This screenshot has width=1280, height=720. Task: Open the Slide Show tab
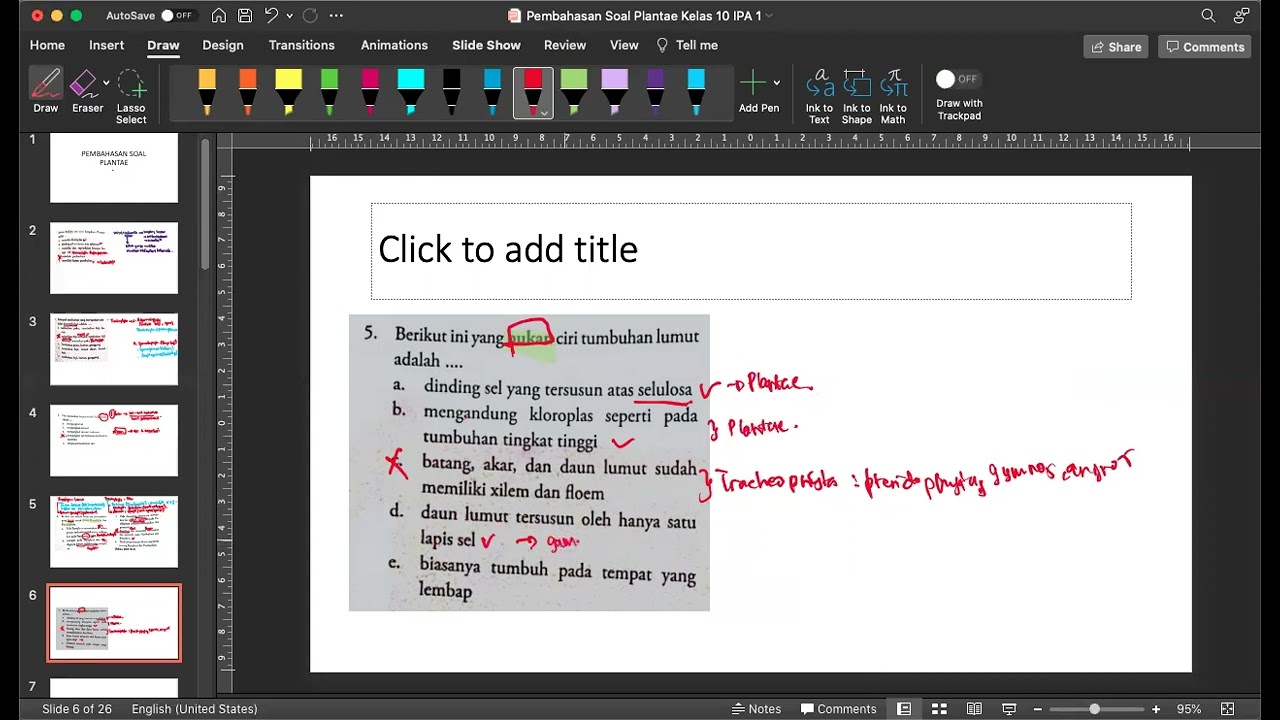click(x=486, y=45)
